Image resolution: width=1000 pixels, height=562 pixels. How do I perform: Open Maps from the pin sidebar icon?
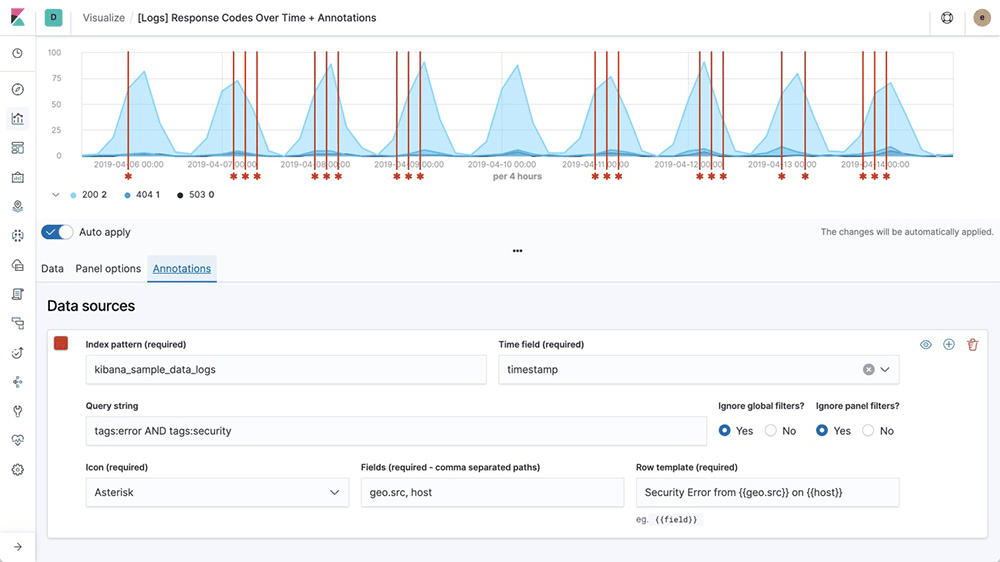17,207
